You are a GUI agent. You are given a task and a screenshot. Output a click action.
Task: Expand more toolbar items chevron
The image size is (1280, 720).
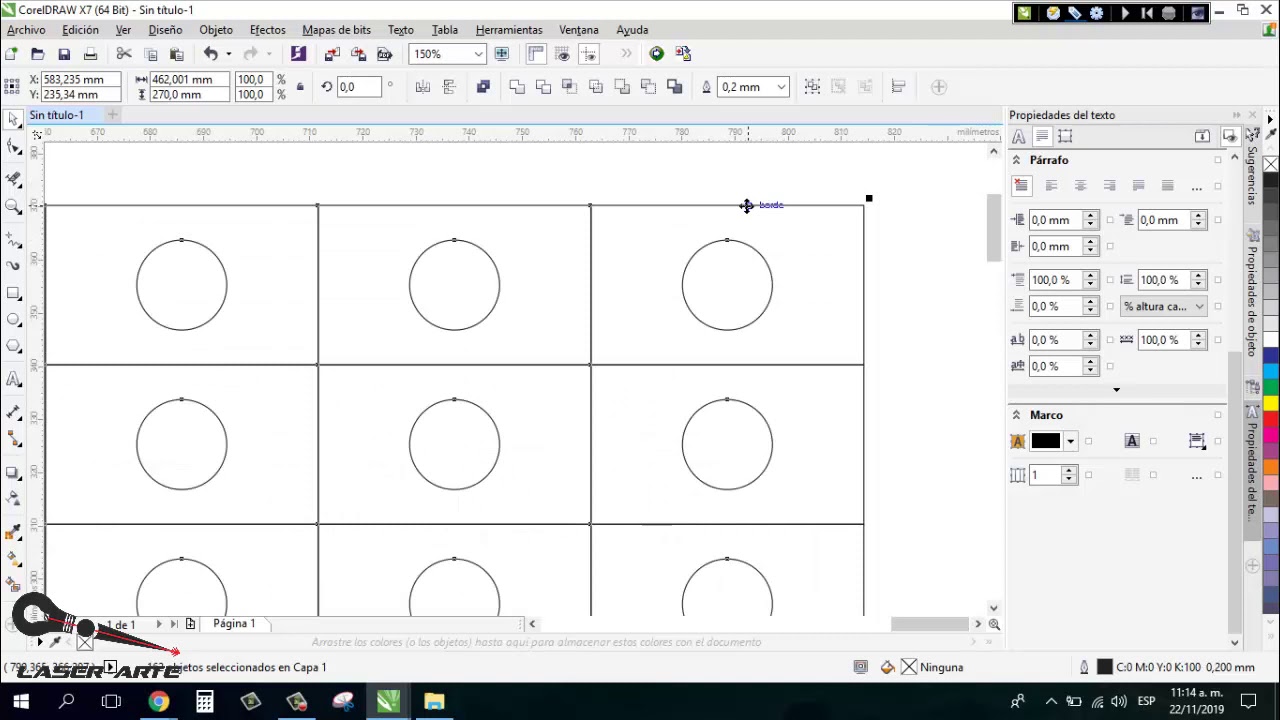tap(626, 54)
